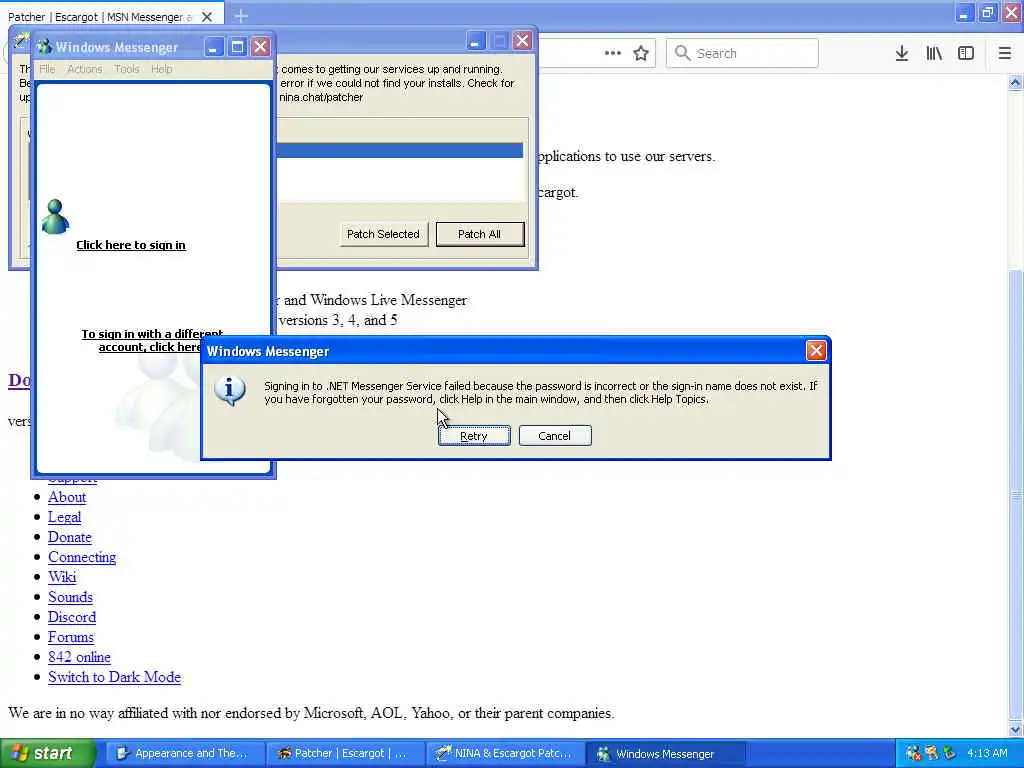Click 'To sign in with a different account' link
Viewport: 1024px width, 768px height.
coord(150,340)
